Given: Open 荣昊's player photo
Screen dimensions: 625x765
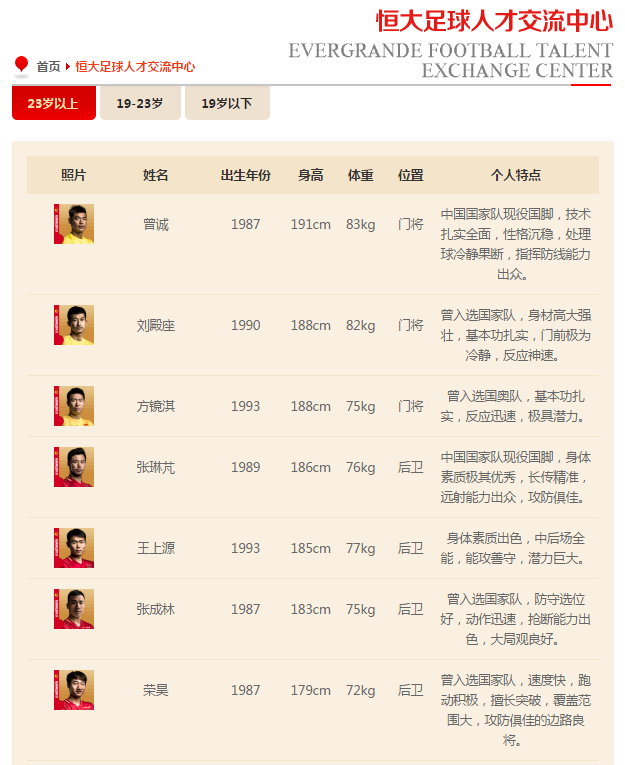Looking at the screenshot, I should pyautogui.click(x=74, y=690).
